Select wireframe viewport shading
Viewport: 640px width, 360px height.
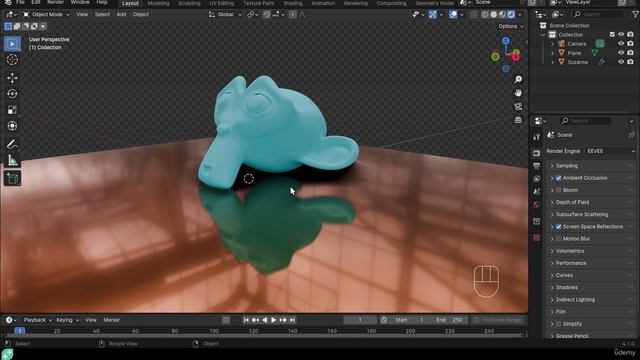pos(484,14)
